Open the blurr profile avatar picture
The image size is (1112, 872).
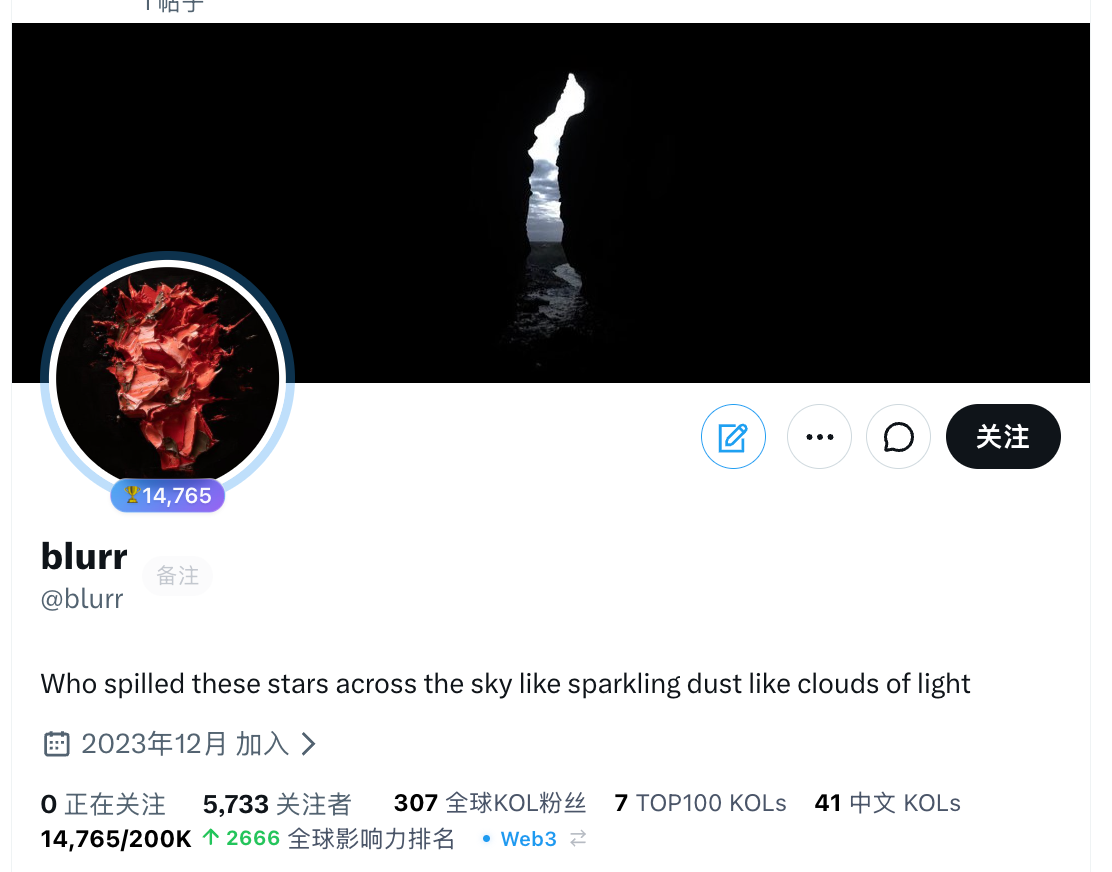pos(167,378)
